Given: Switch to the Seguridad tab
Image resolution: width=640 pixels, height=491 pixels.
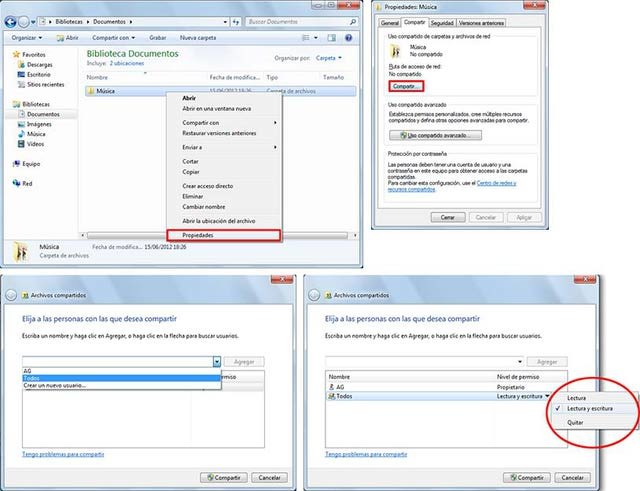Looking at the screenshot, I should pos(442,23).
